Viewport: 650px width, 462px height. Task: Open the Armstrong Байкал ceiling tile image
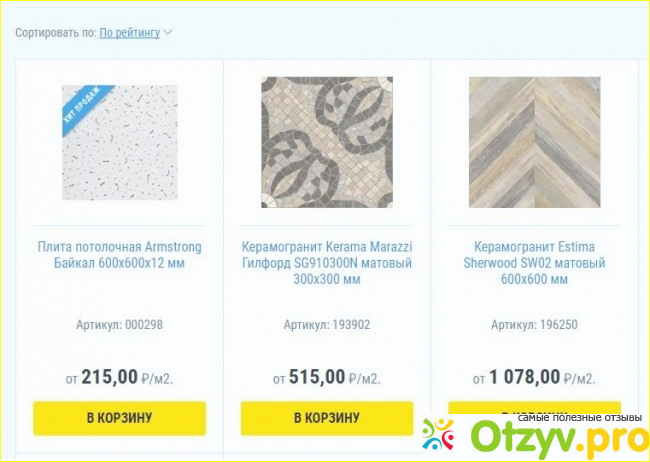(120, 143)
